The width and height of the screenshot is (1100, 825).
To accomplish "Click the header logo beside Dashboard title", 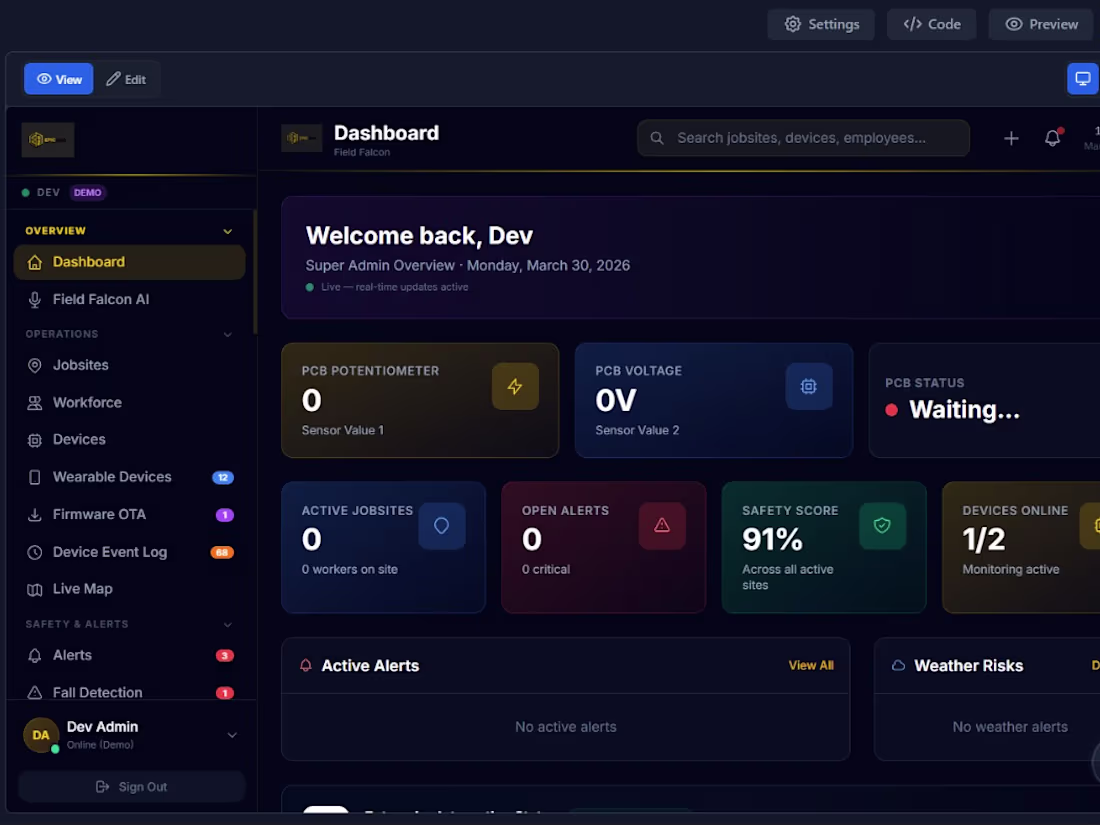I will [302, 138].
